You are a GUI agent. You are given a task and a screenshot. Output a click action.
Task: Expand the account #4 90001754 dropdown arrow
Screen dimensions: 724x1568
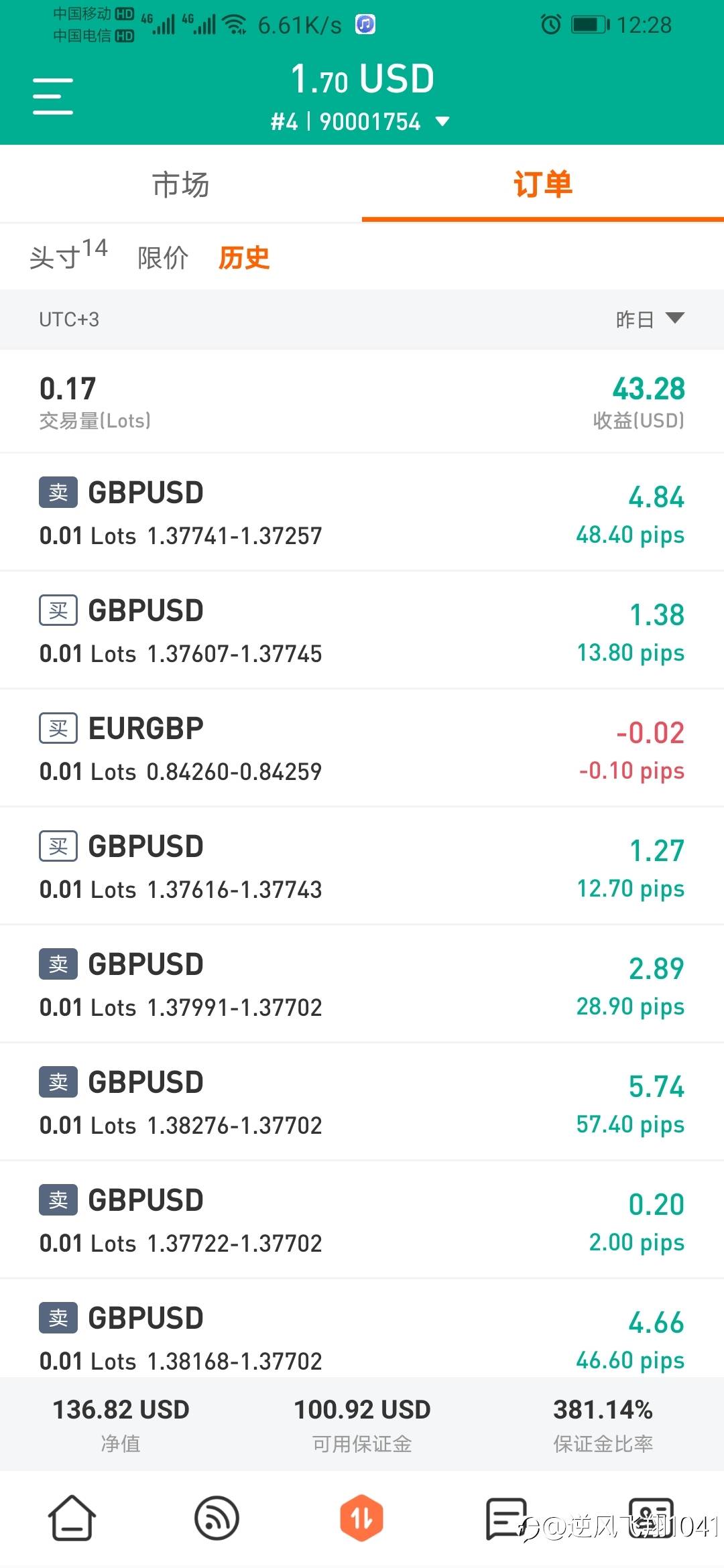coord(442,122)
